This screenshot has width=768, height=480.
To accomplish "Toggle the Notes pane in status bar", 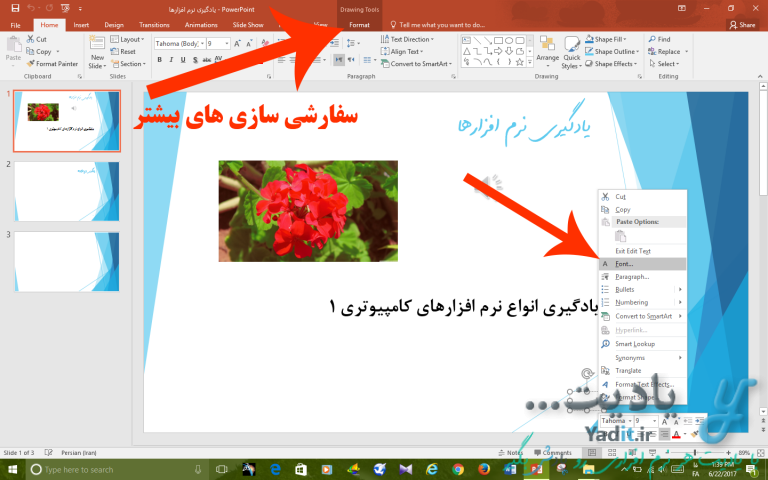I will [511, 453].
